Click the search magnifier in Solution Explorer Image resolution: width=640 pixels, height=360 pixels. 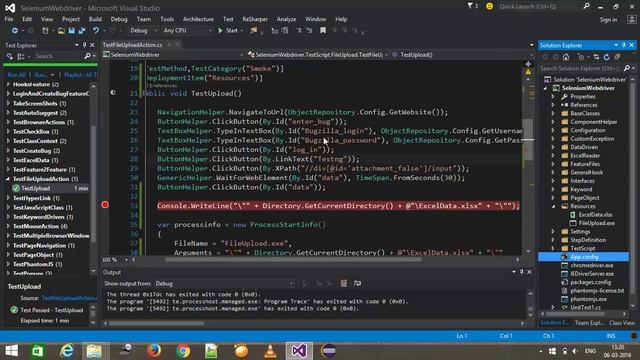[x=627, y=68]
